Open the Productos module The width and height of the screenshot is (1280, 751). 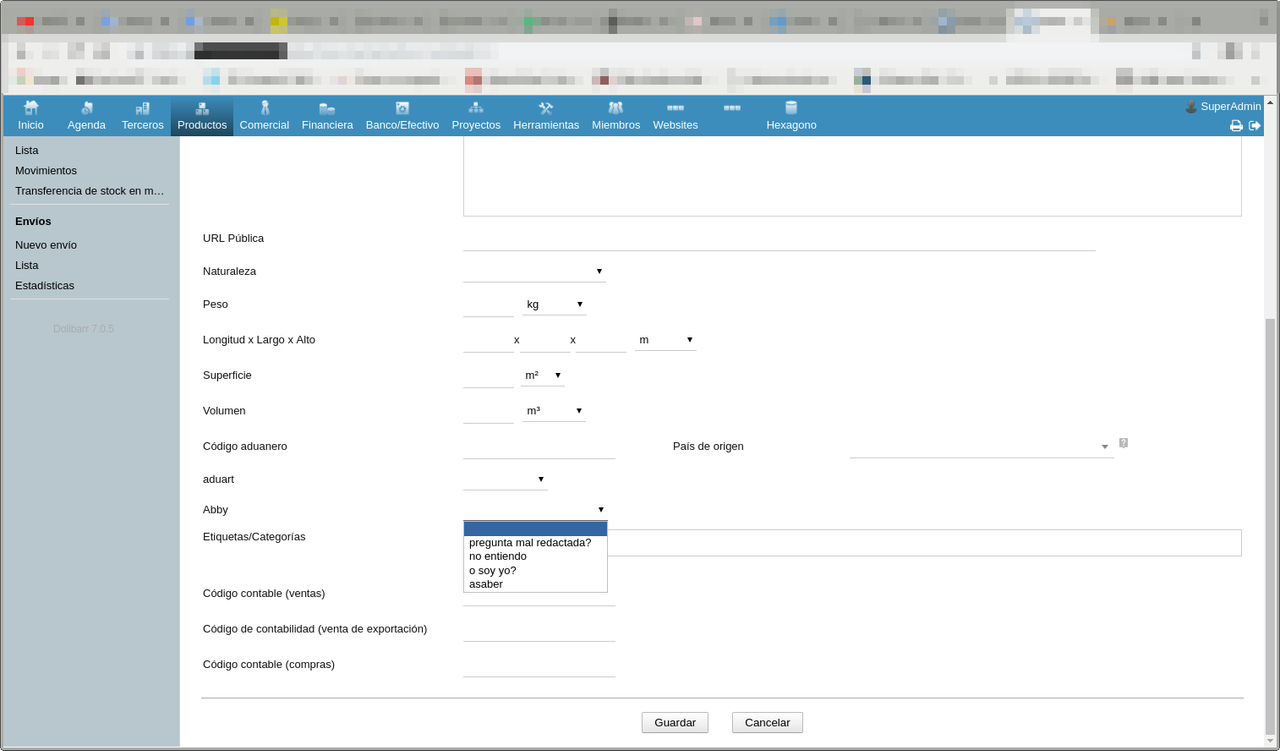pyautogui.click(x=202, y=116)
